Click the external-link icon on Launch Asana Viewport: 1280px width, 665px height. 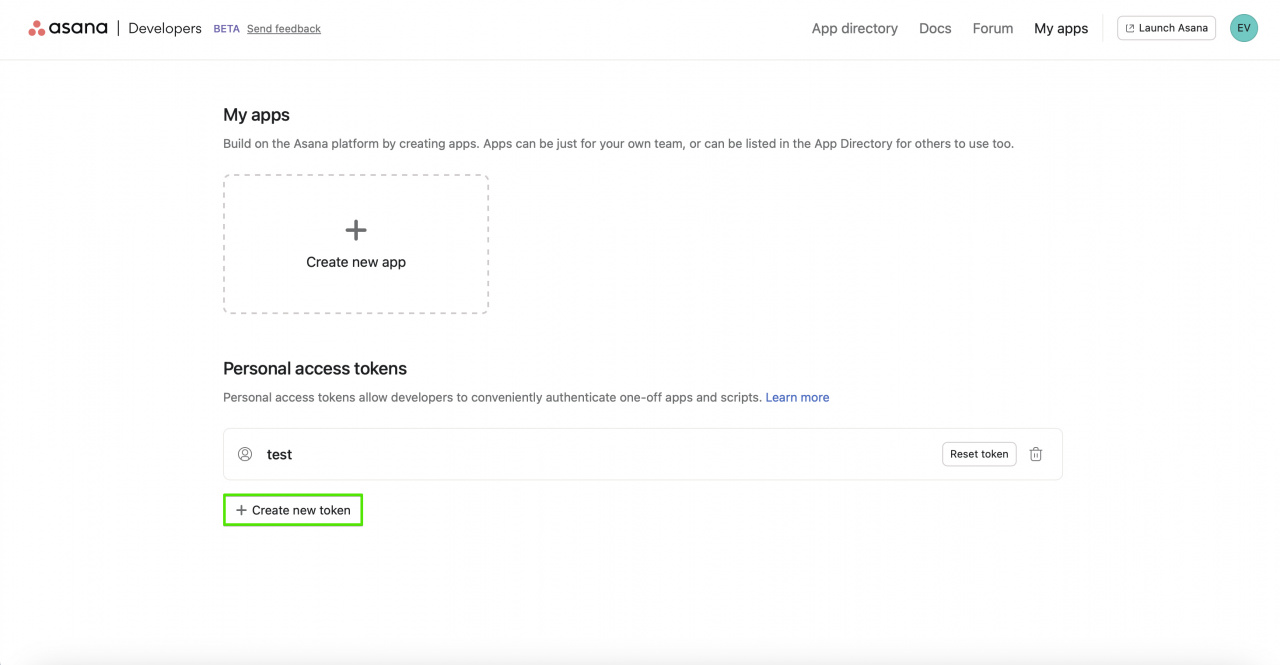point(1132,28)
